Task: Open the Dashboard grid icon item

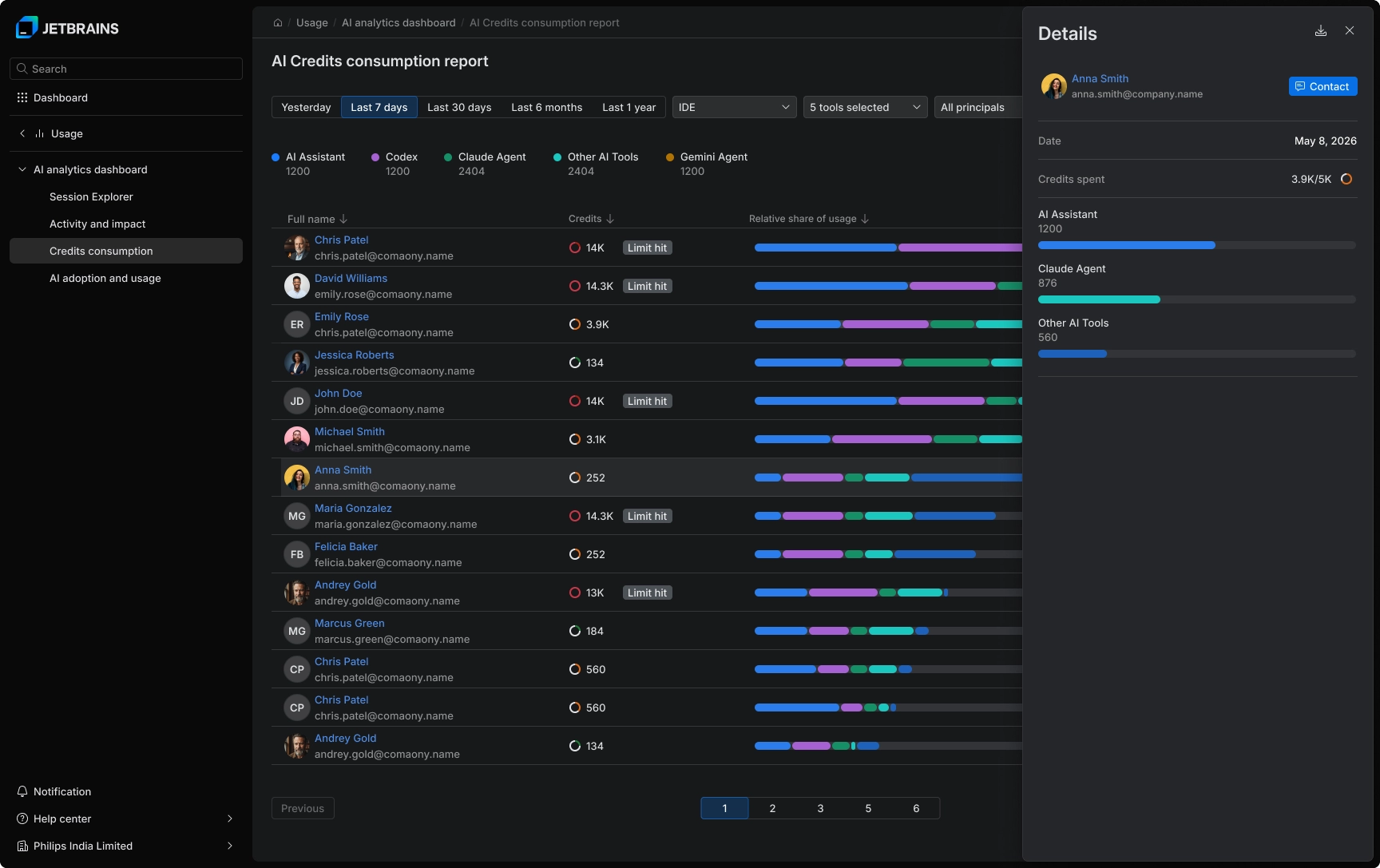Action: (x=22, y=97)
